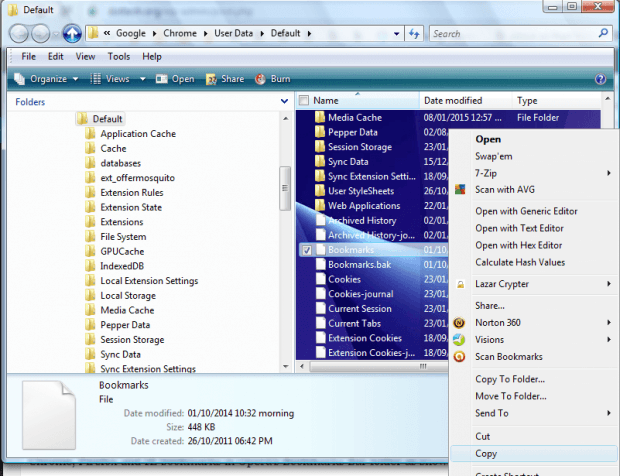620x476 pixels.
Task: Expand the Views dropdown arrow
Action: [142, 79]
